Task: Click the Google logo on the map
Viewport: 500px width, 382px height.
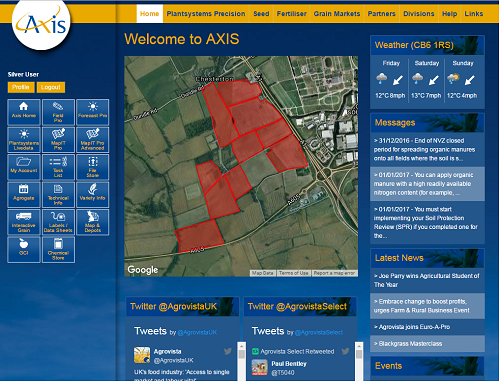Action: (143, 270)
